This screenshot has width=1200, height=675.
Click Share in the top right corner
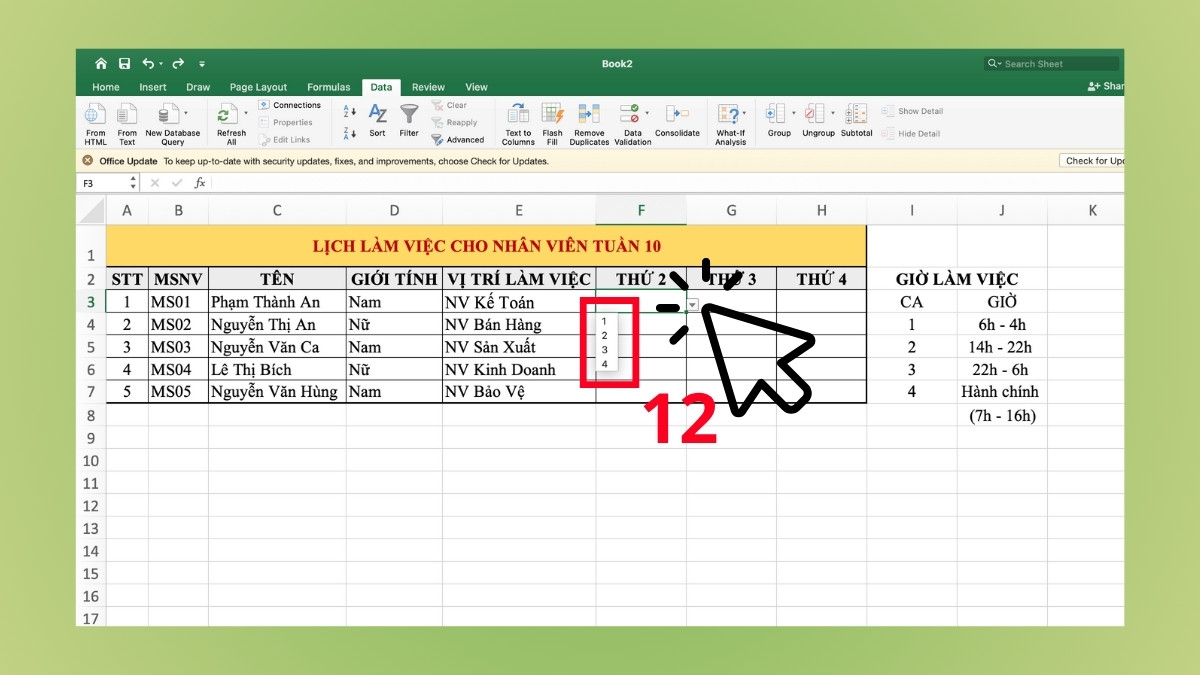point(1107,86)
